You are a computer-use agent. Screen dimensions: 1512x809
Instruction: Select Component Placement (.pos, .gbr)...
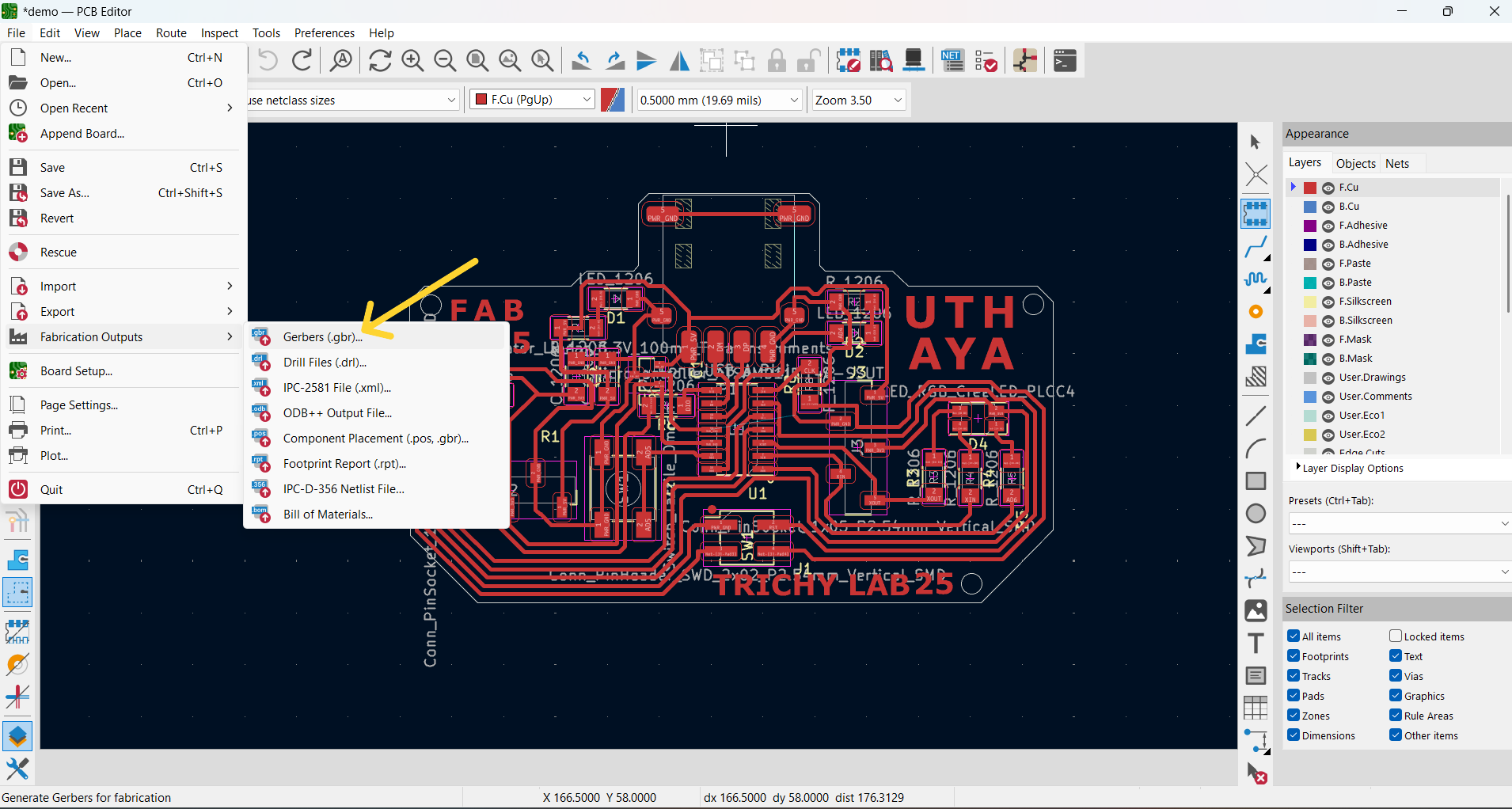click(x=377, y=438)
